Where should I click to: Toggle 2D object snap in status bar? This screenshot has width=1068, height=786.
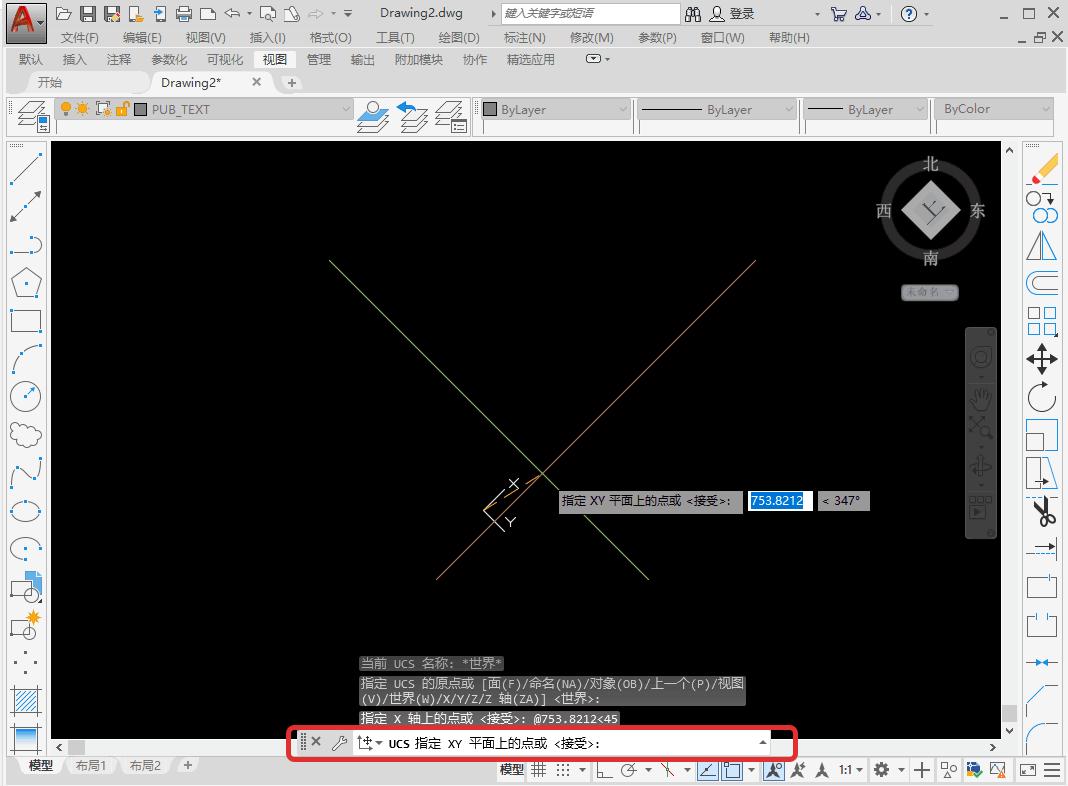[x=732, y=770]
